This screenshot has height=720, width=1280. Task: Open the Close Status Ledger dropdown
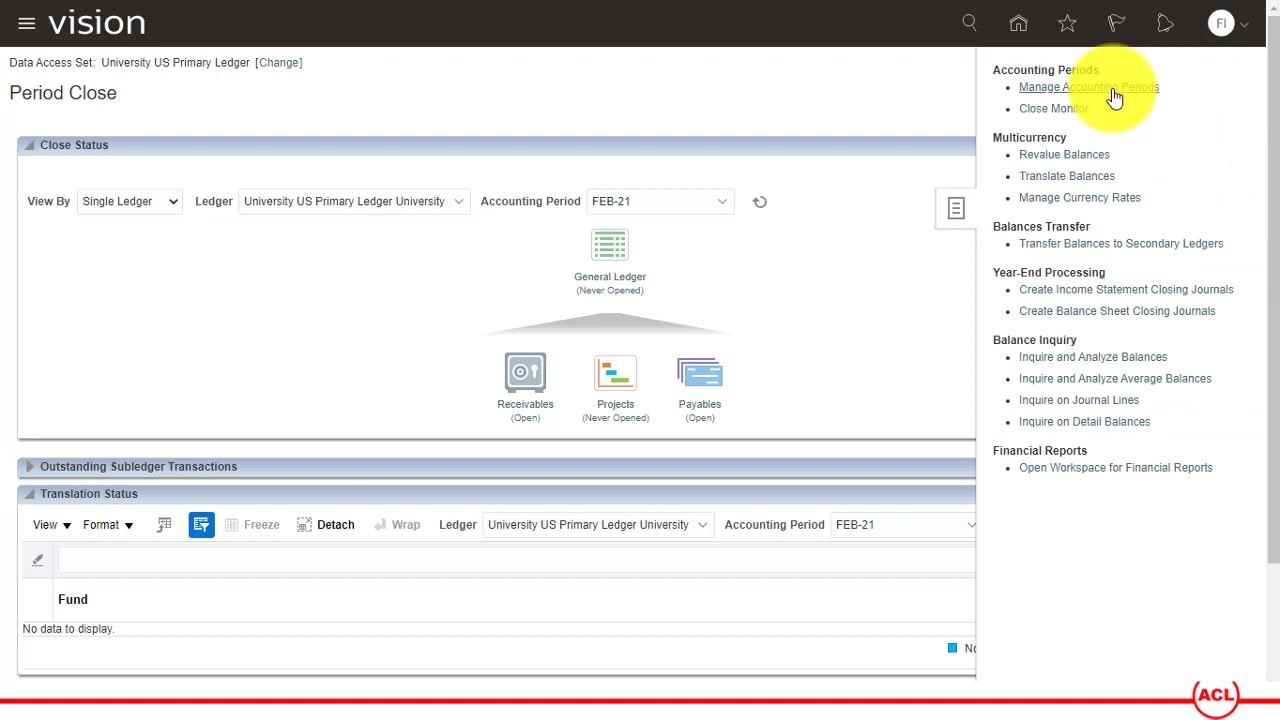tap(354, 202)
